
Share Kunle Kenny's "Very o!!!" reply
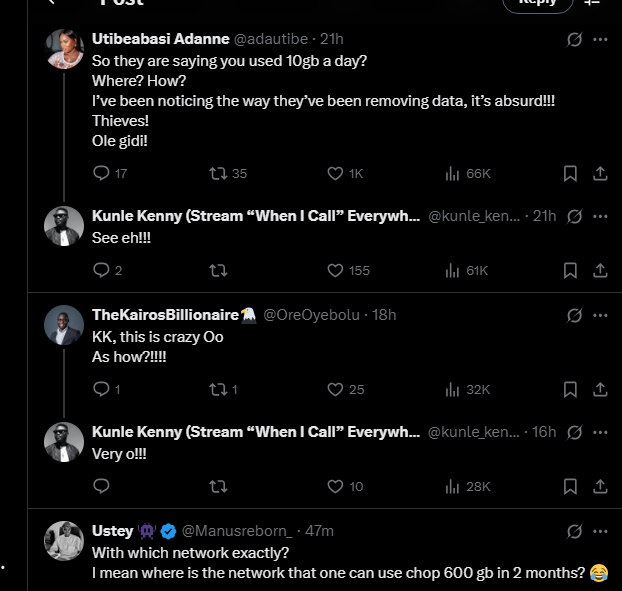(600, 486)
